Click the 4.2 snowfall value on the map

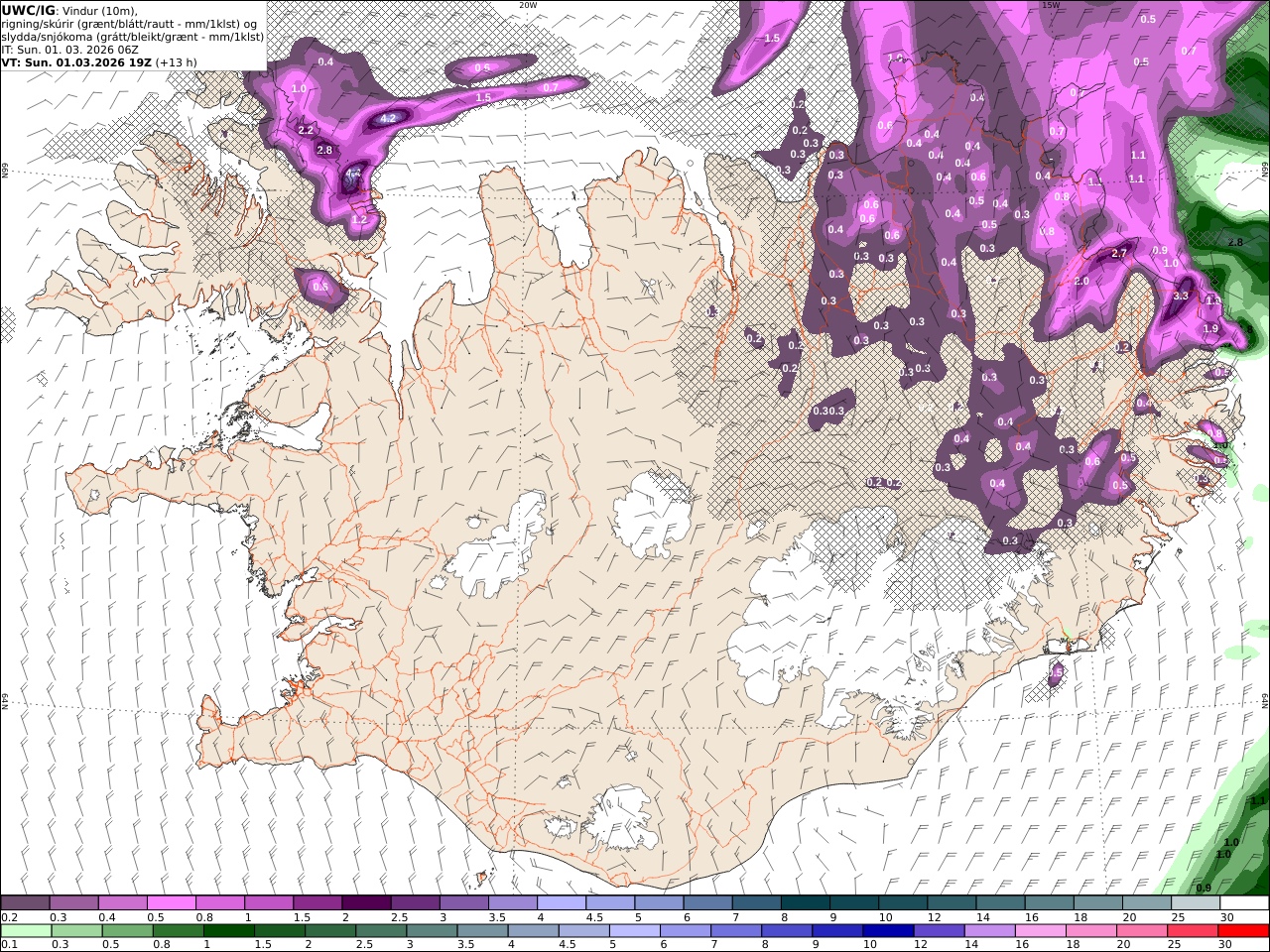click(389, 118)
